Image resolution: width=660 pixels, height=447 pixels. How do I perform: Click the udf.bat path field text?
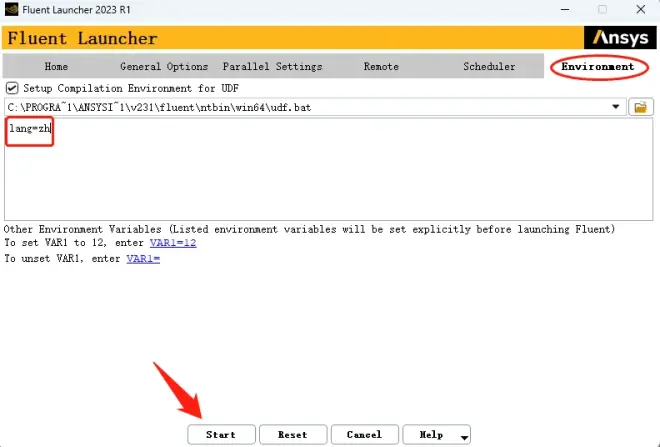[160, 107]
